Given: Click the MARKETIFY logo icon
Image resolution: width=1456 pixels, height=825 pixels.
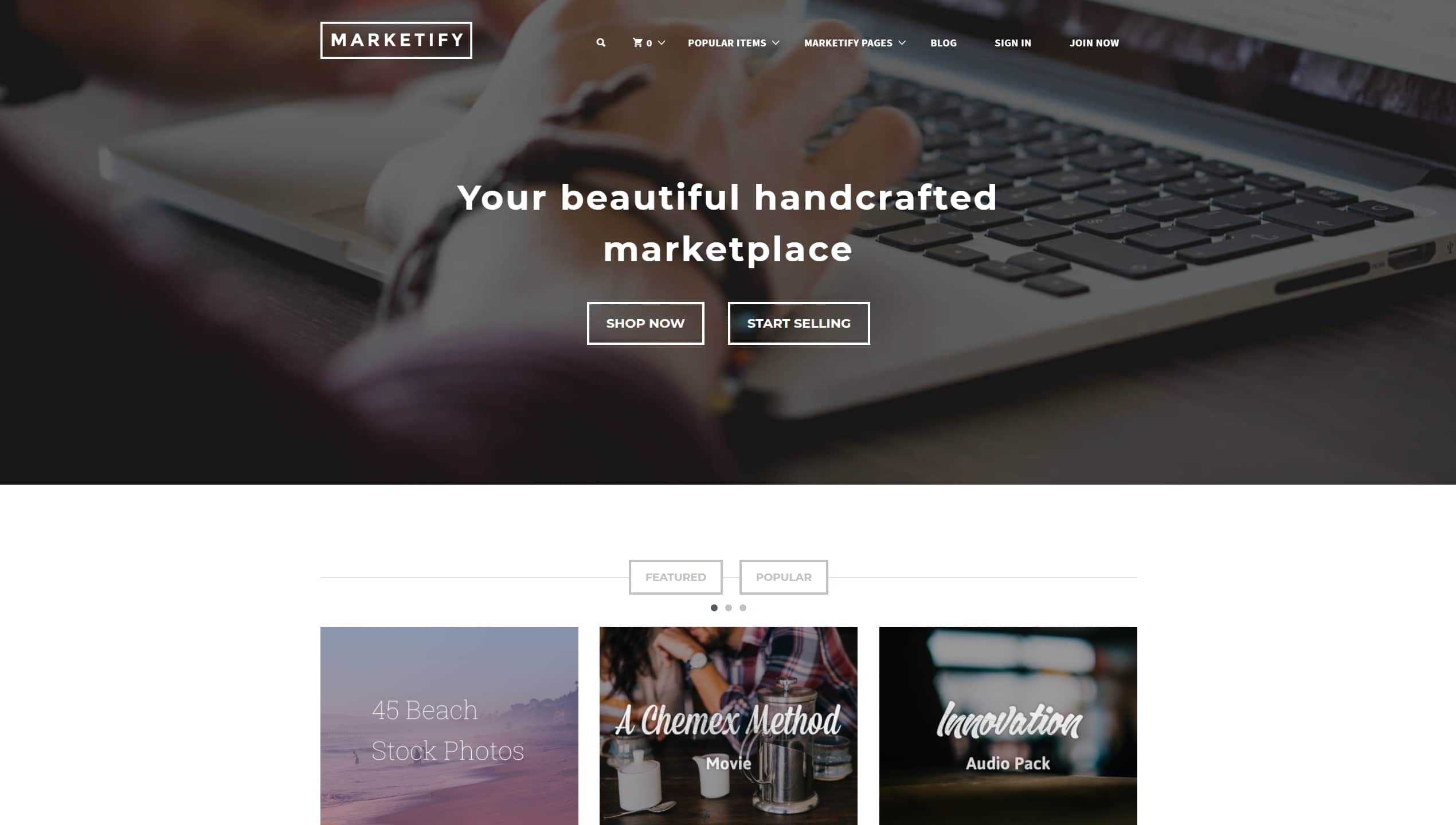Looking at the screenshot, I should 395,40.
